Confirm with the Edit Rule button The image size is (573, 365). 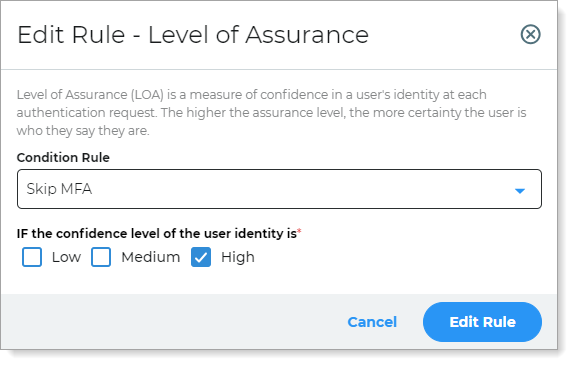[x=482, y=322]
